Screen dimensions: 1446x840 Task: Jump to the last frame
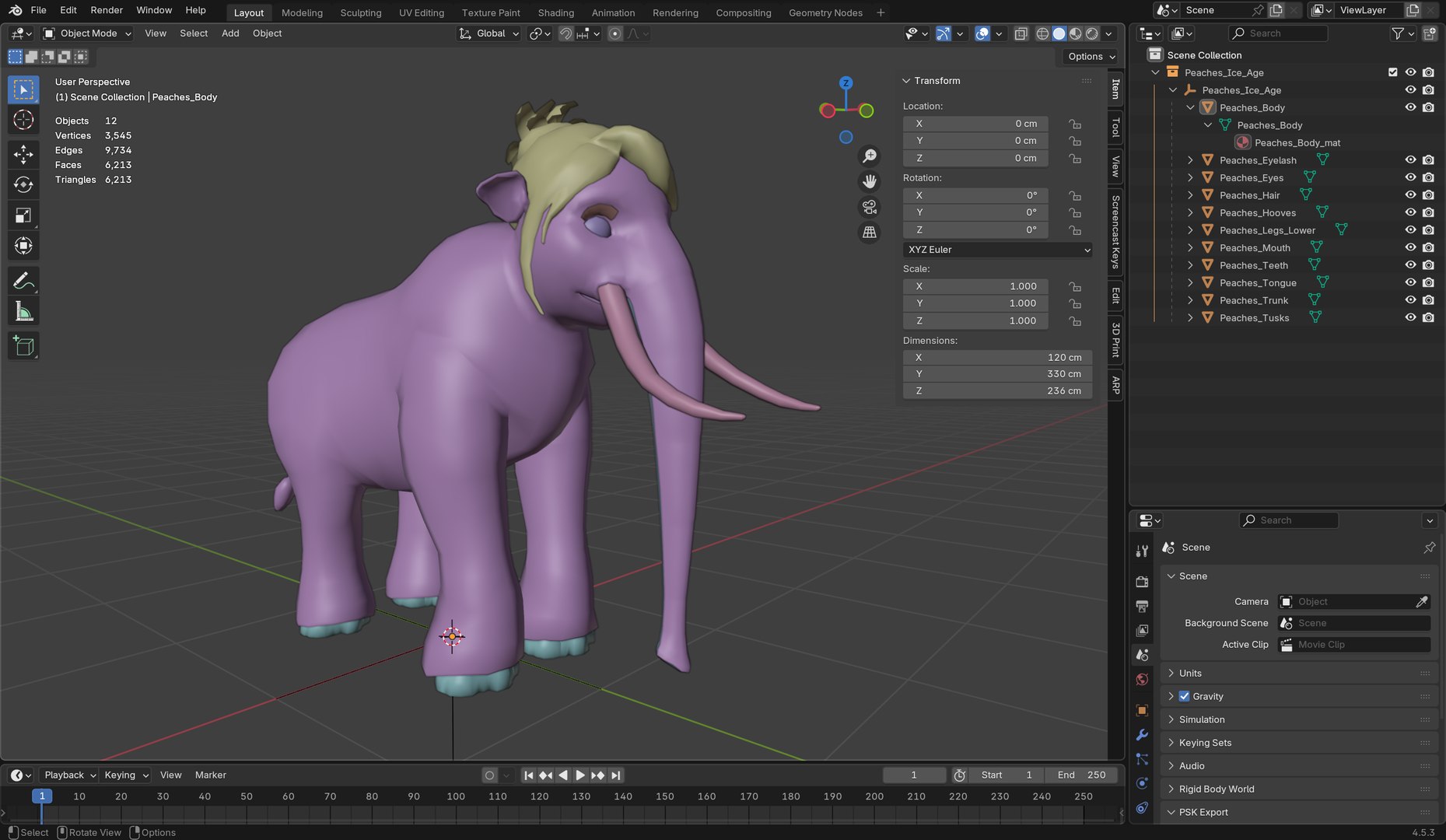616,775
